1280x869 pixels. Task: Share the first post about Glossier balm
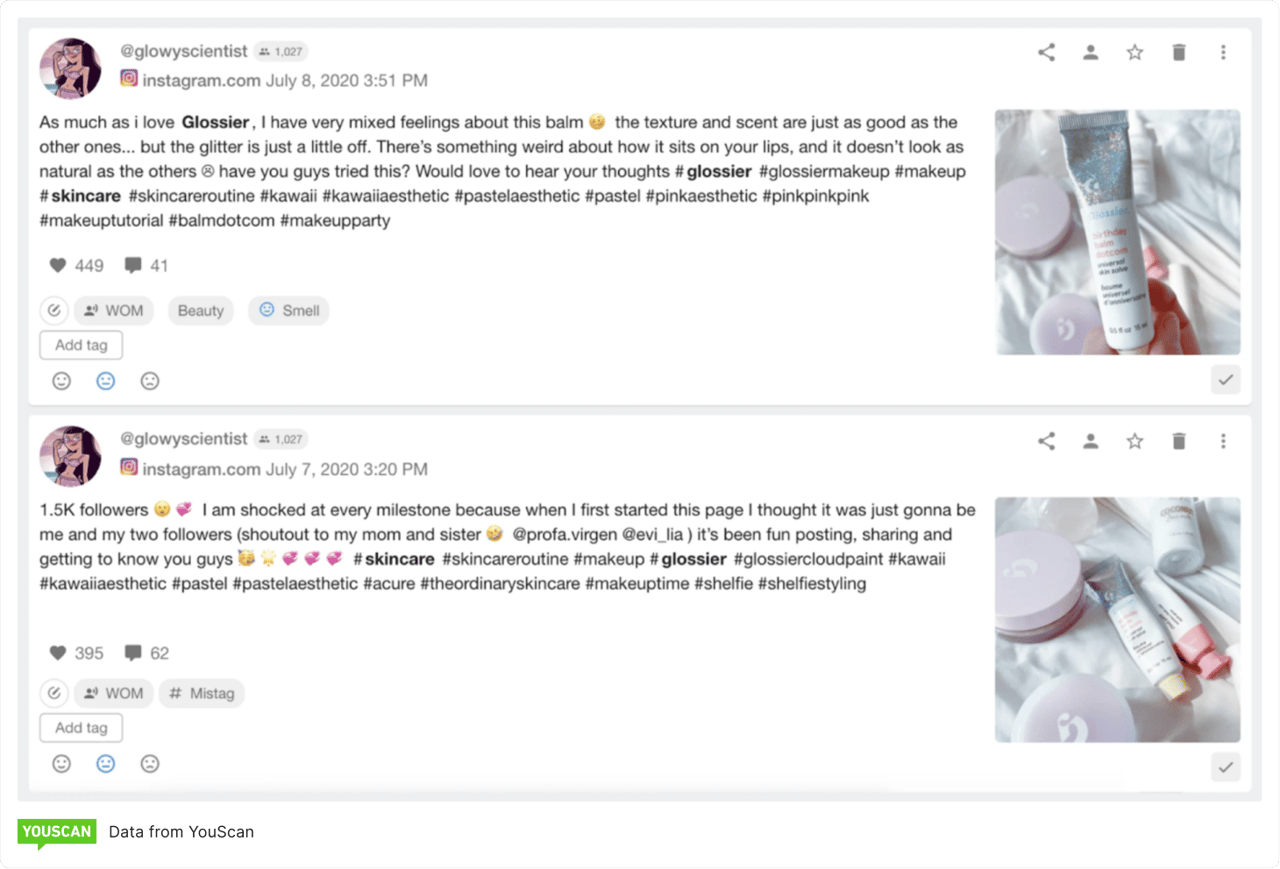click(1046, 53)
